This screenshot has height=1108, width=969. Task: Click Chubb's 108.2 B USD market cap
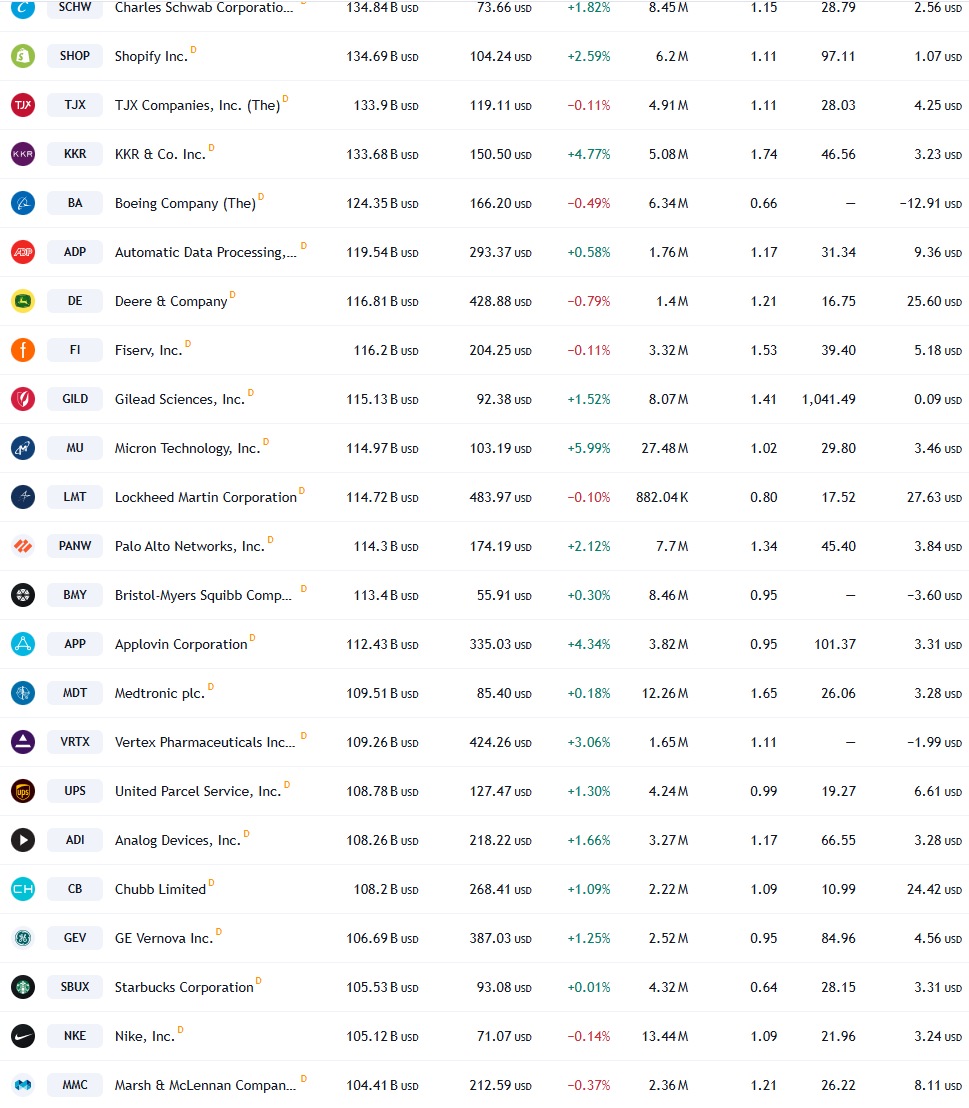(x=386, y=890)
